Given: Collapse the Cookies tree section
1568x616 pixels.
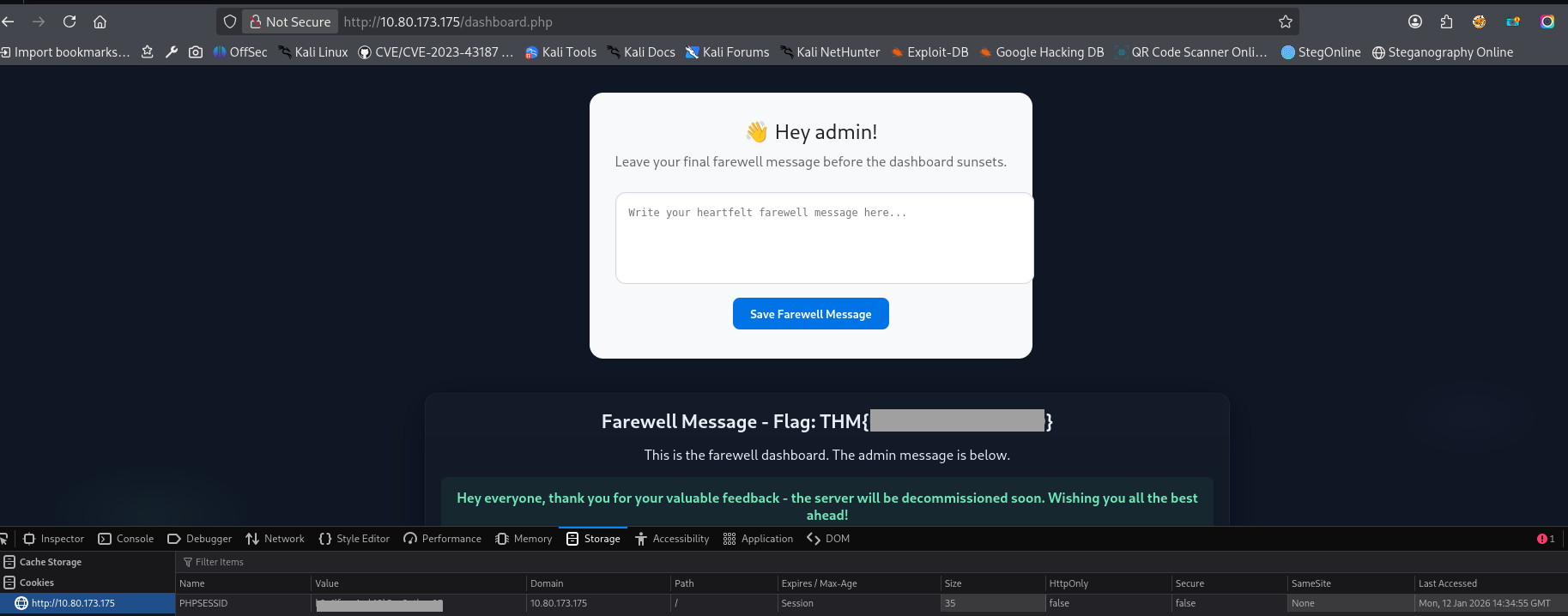Looking at the screenshot, I should click(36, 583).
